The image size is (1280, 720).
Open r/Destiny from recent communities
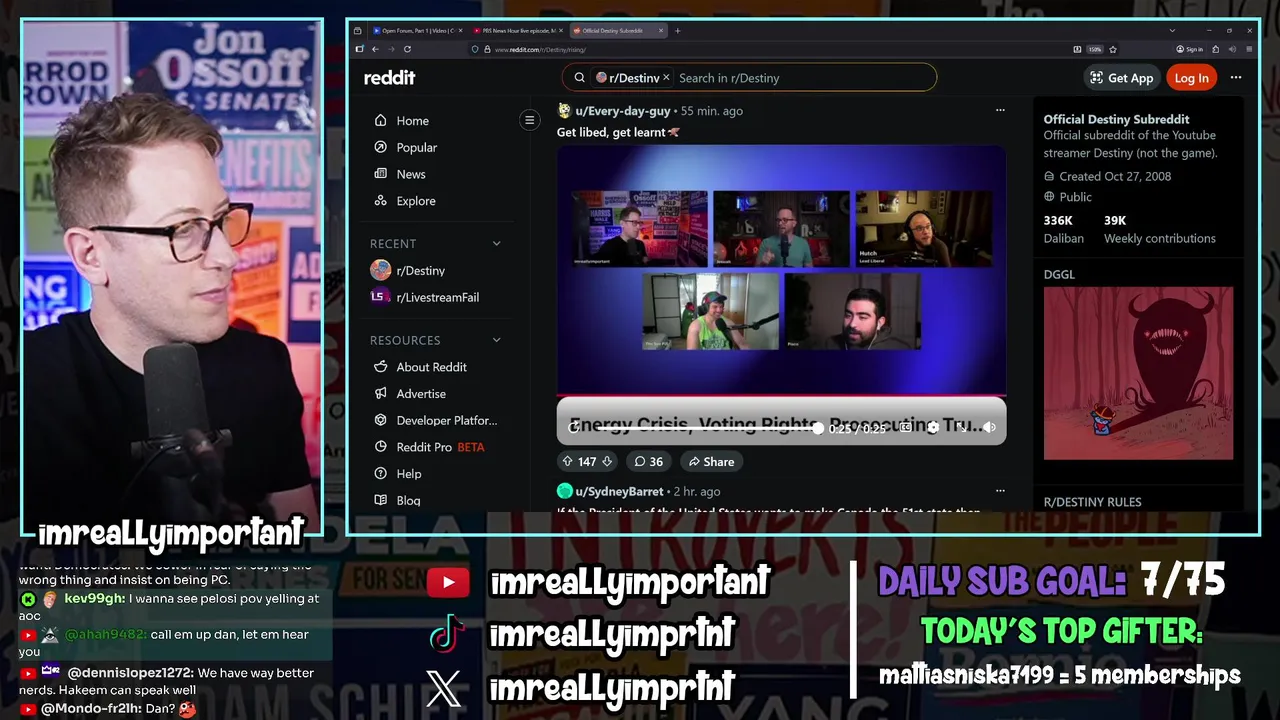point(420,270)
